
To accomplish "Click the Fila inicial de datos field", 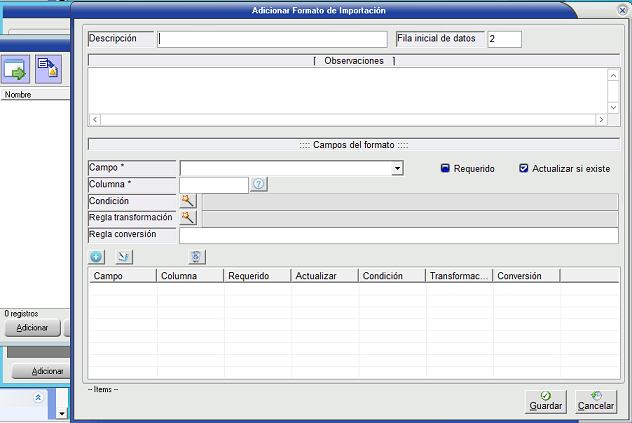I will point(504,39).
